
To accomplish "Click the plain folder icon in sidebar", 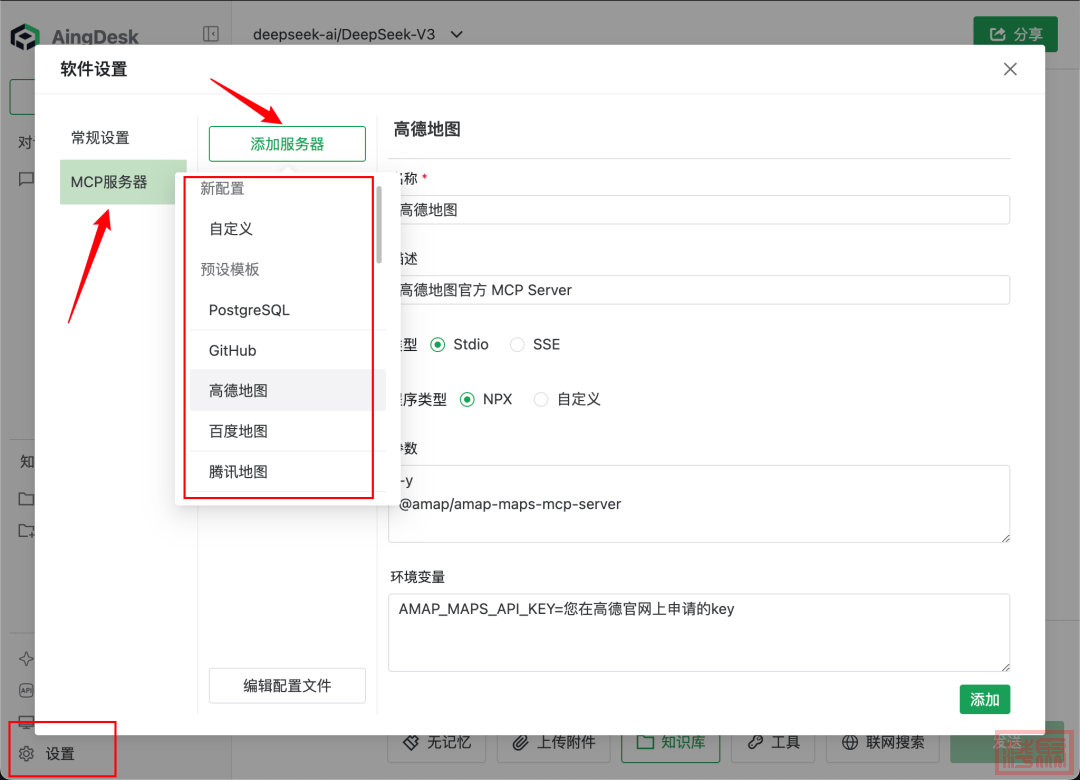I will (x=26, y=499).
